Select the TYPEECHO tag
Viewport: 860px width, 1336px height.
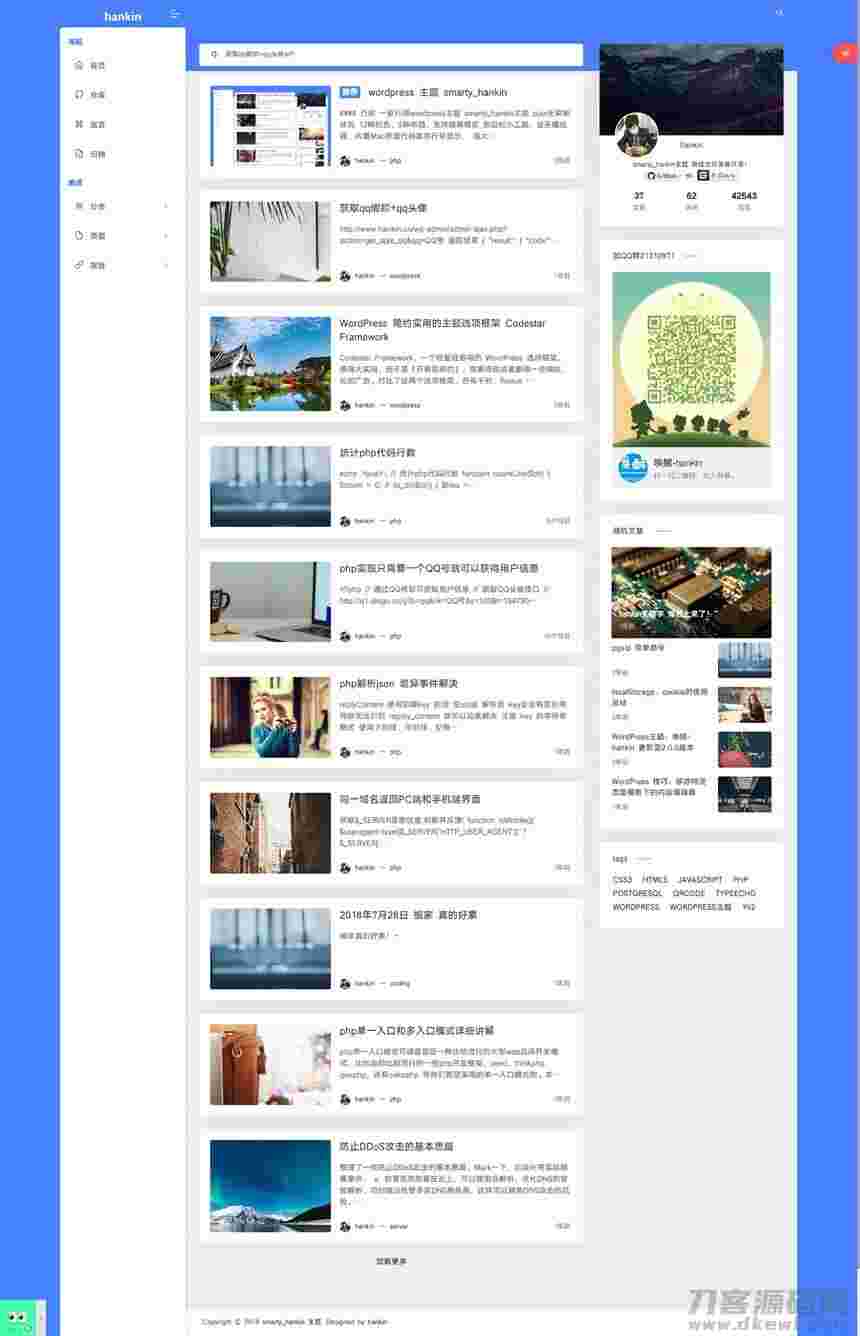click(736, 893)
